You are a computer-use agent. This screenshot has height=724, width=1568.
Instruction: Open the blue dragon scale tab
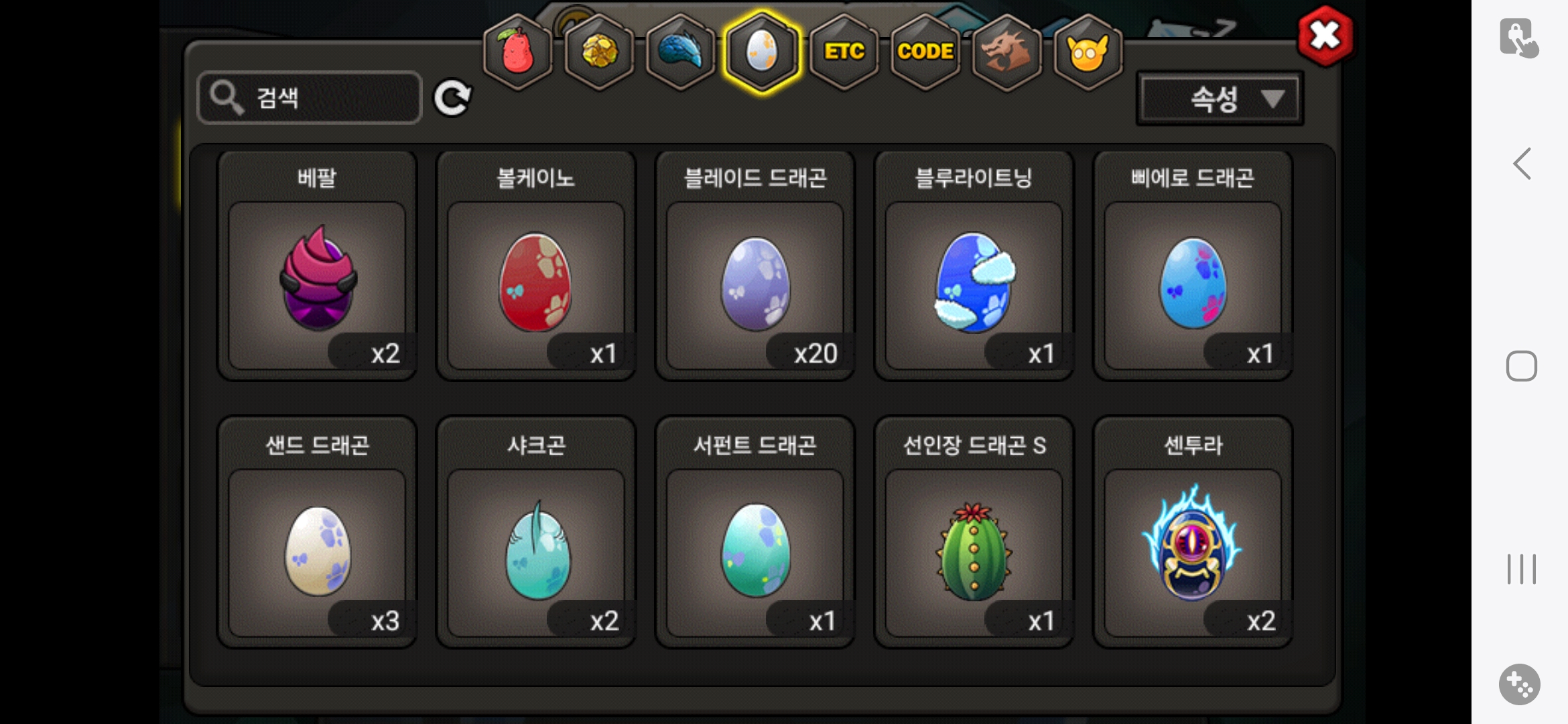[x=680, y=52]
